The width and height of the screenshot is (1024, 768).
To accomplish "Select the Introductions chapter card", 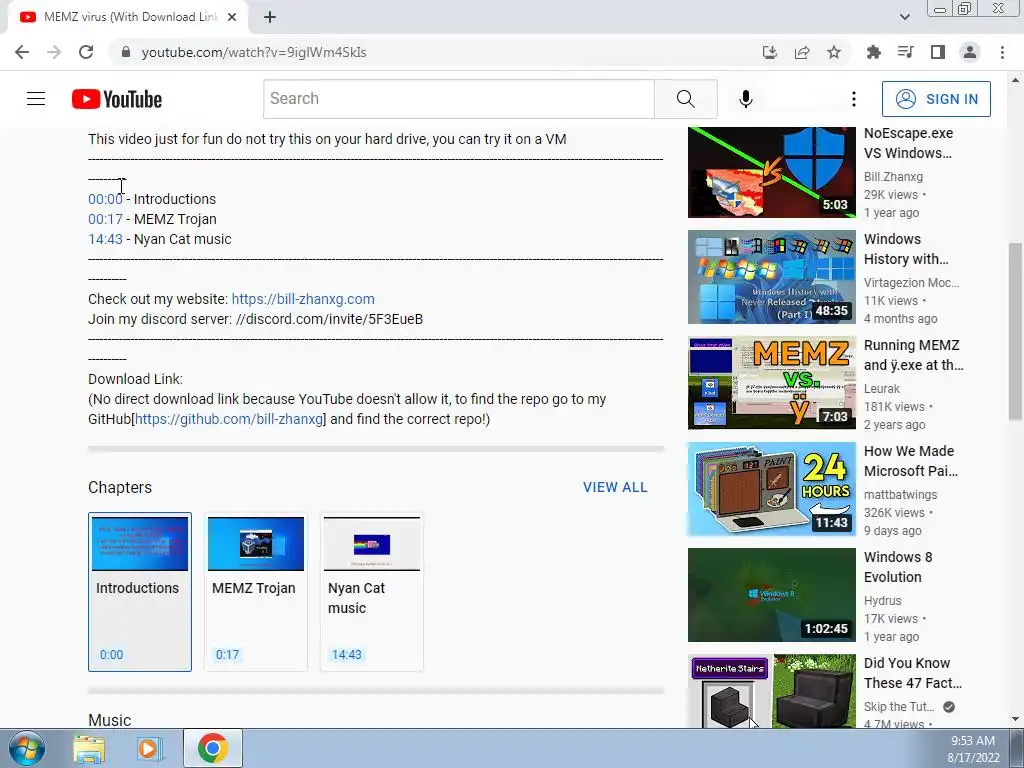I will 140,592.
